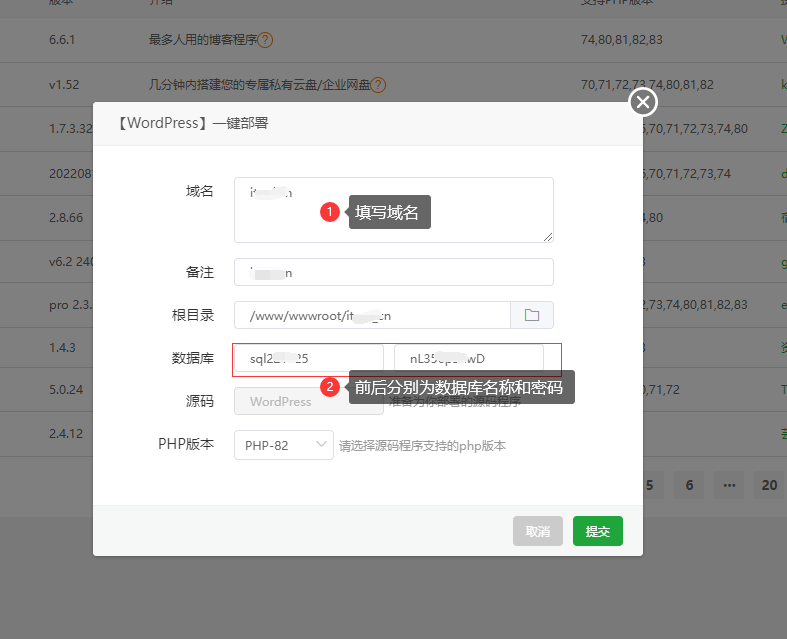787x639 pixels.
Task: Click the 取消 cancel button
Action: coord(538,531)
